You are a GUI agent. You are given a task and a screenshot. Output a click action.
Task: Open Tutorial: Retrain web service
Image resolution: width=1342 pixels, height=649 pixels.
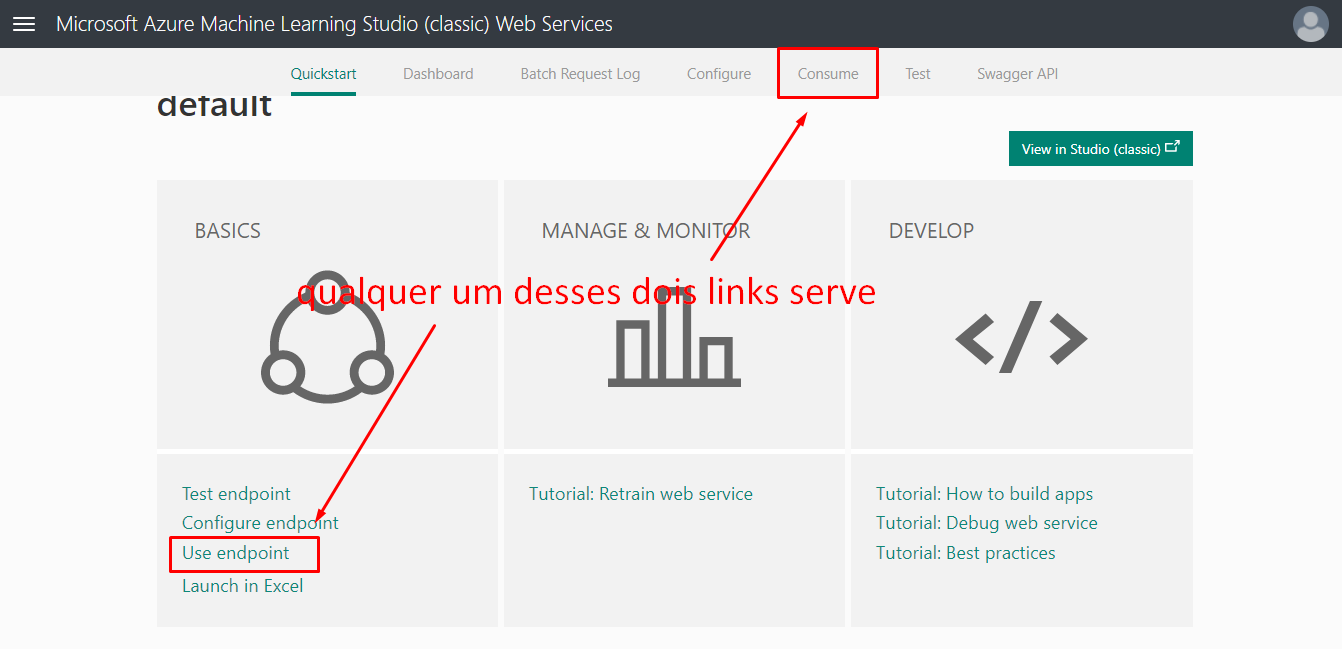[x=641, y=494]
